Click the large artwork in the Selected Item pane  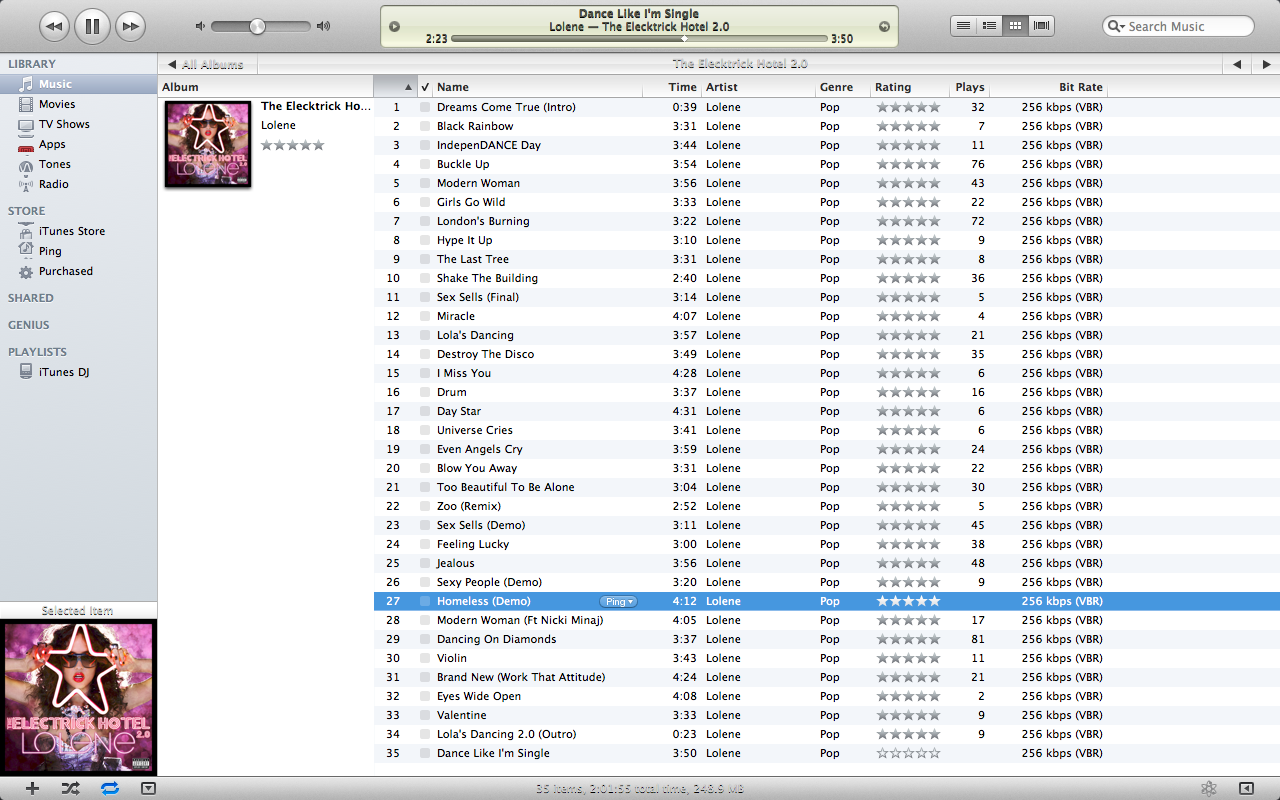78,697
